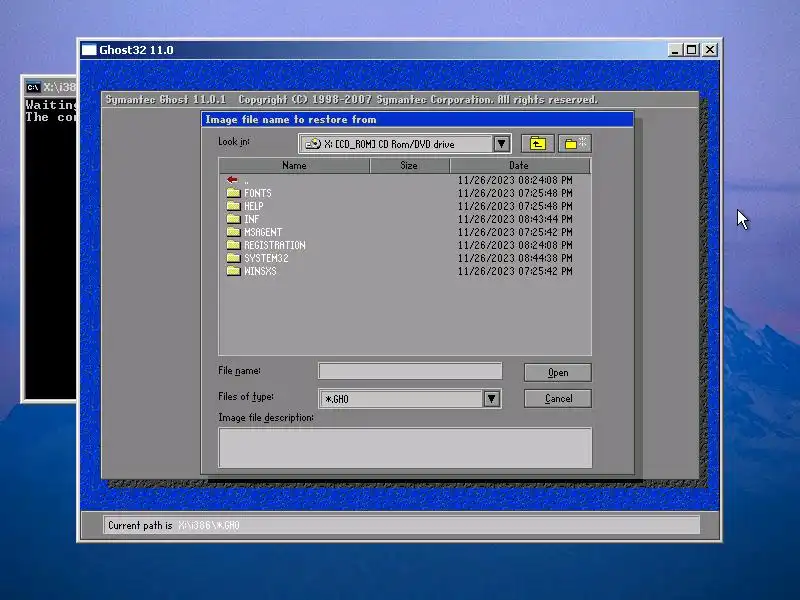Select the WINSXS folder
Image resolution: width=800 pixels, height=600 pixels.
point(260,271)
